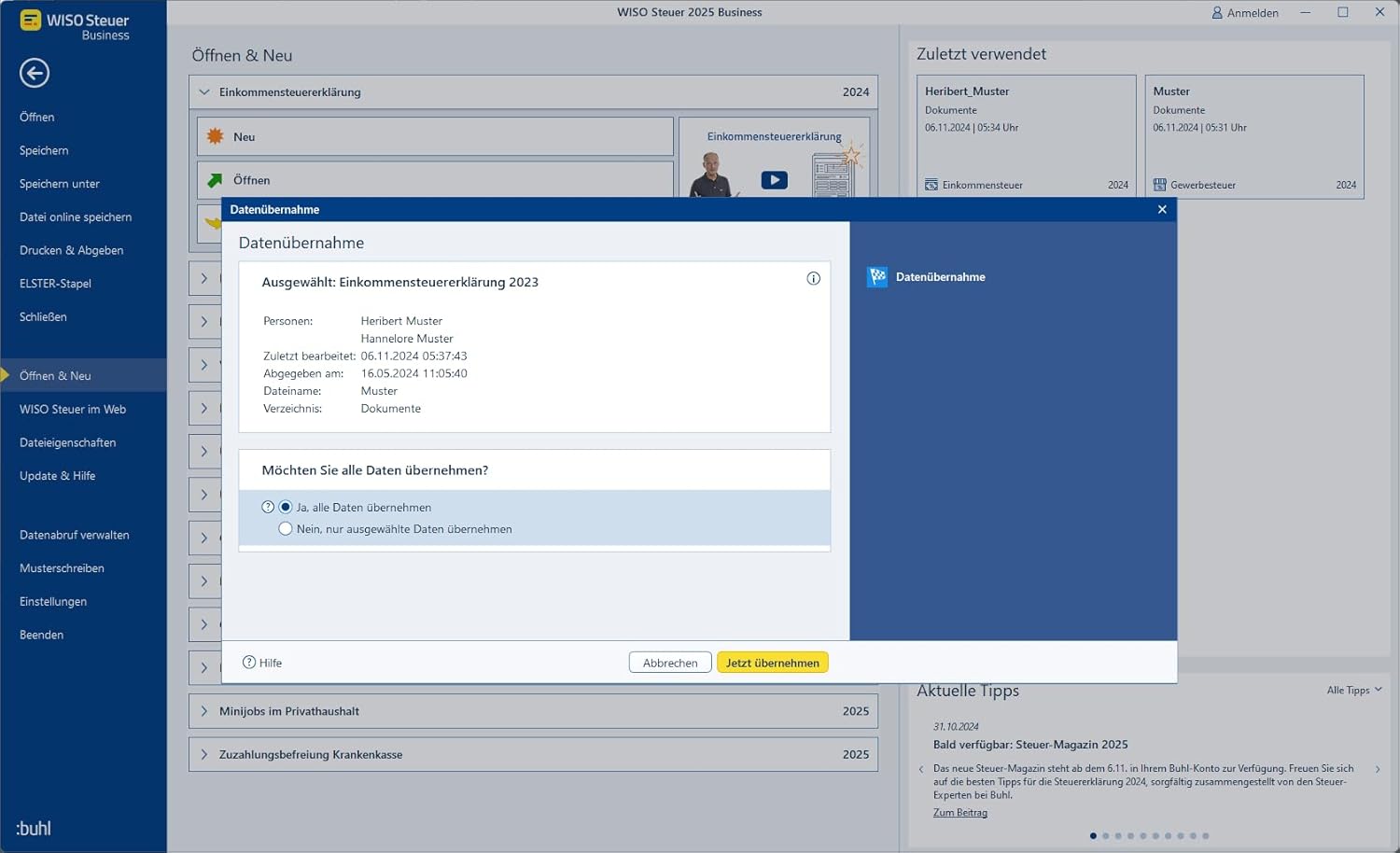1400x853 pixels.
Task: Click the WISO Steuer Business logo
Action: pos(75,25)
